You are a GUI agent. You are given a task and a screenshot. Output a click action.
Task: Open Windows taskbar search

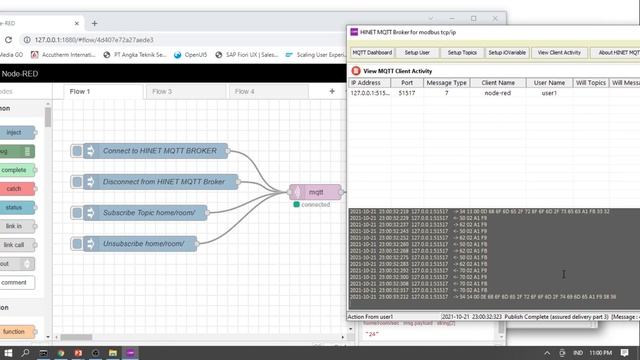click(25, 353)
